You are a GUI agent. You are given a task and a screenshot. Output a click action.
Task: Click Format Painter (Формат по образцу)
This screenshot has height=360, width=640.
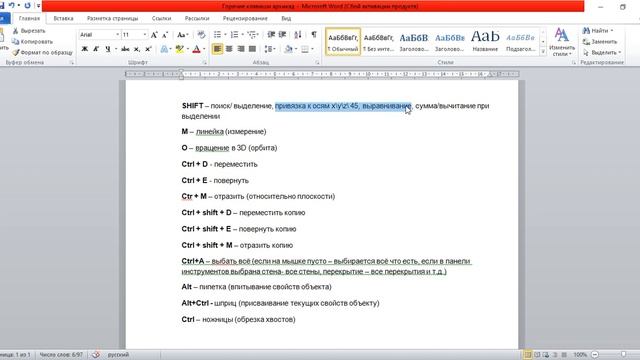42,53
